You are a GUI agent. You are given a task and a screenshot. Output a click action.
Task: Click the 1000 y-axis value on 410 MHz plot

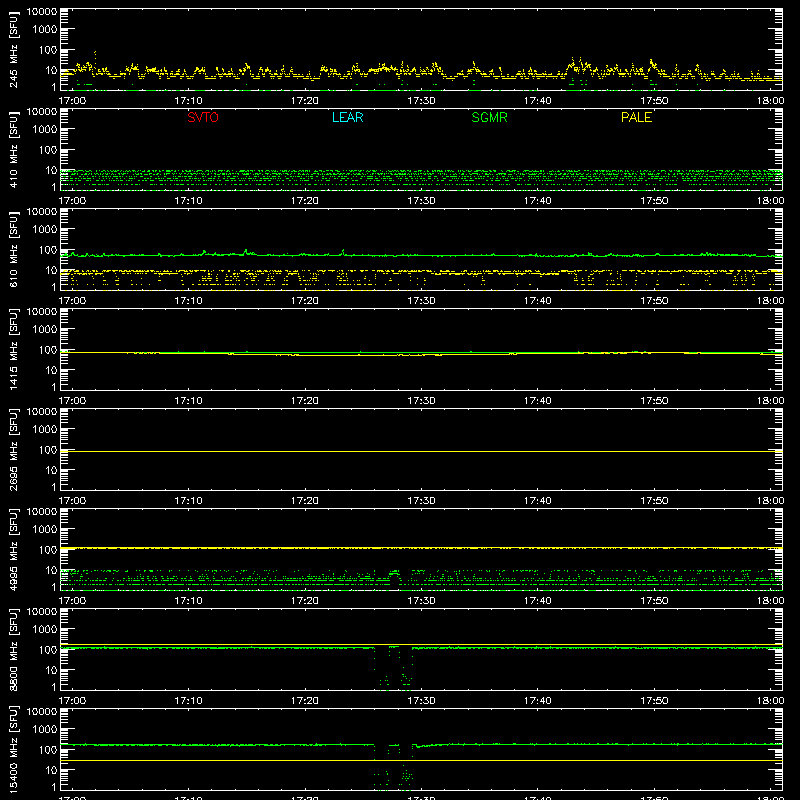coord(45,130)
